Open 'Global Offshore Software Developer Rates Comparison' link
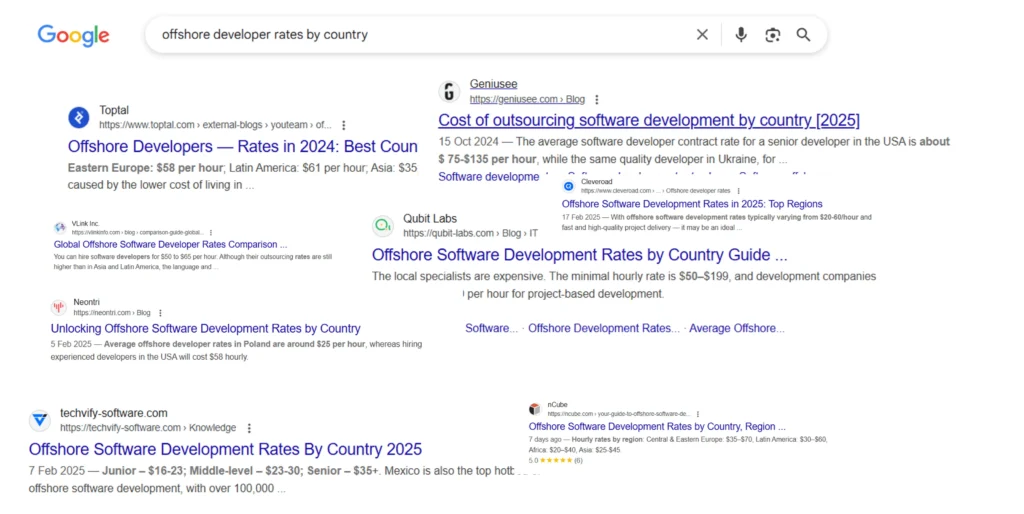This screenshot has height=514, width=1024. pos(170,244)
